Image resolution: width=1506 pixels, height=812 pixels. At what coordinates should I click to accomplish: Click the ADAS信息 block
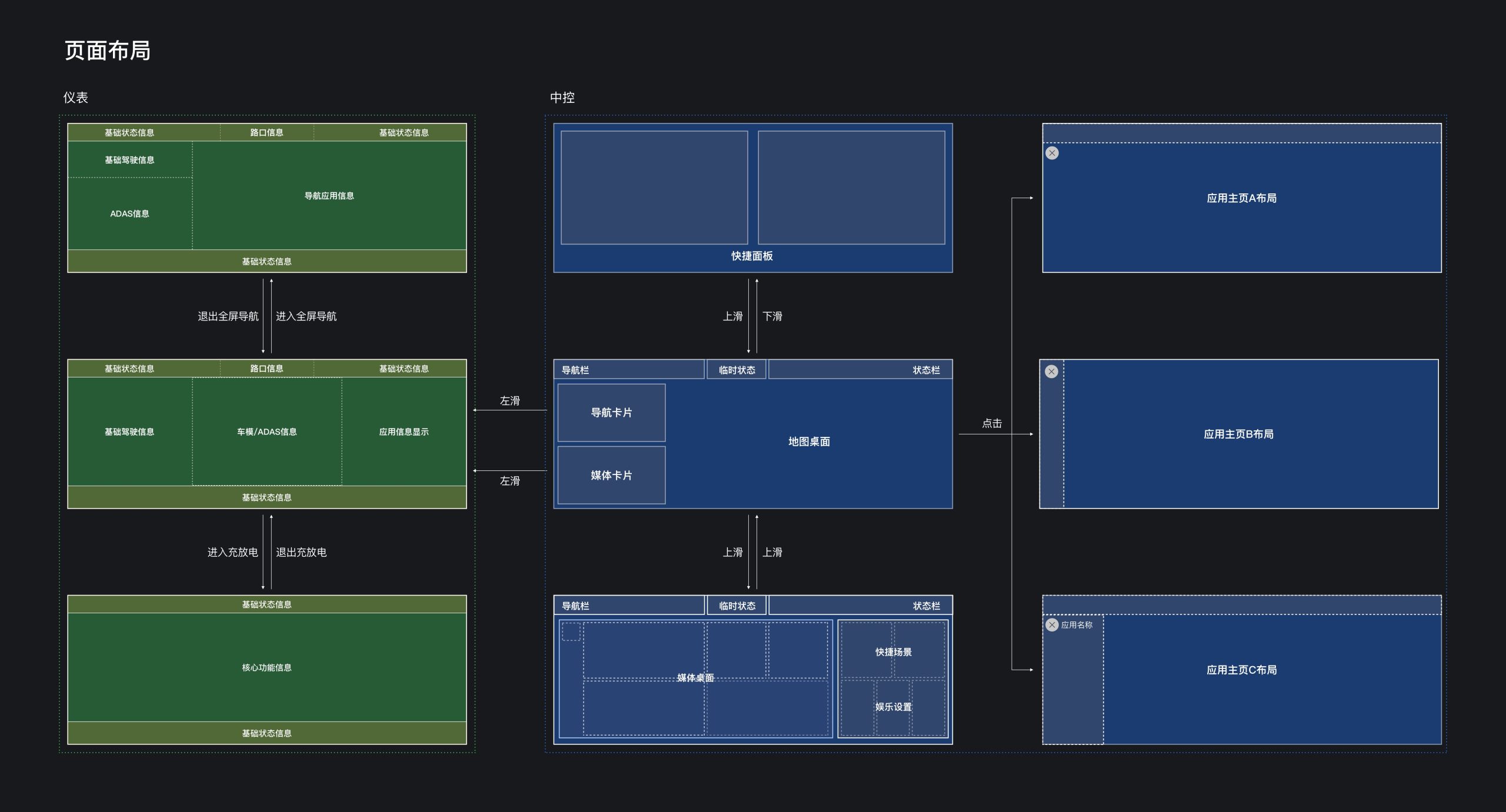(129, 213)
